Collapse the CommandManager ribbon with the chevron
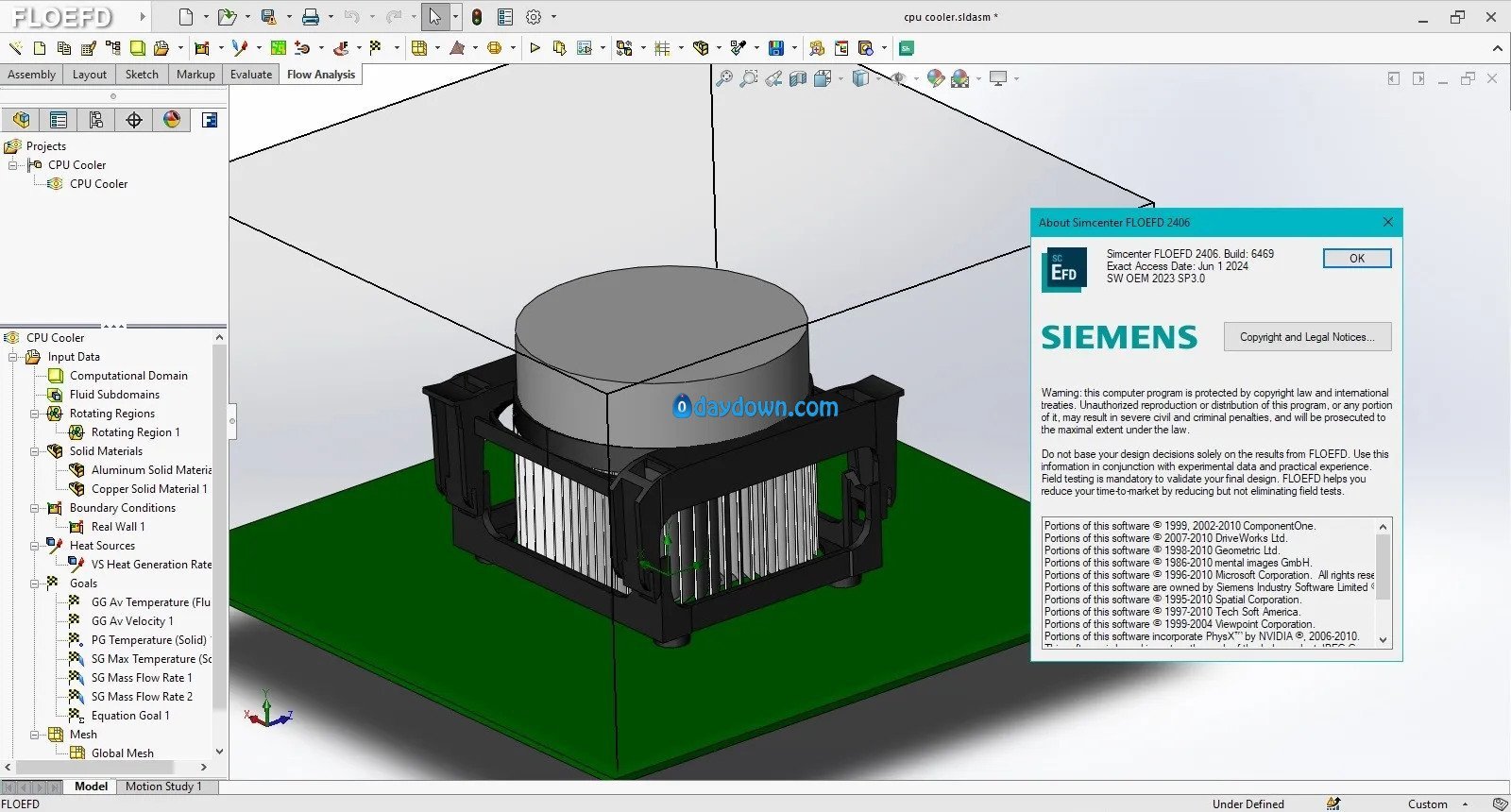Viewport: 1511px width, 812px height. coord(1498,47)
